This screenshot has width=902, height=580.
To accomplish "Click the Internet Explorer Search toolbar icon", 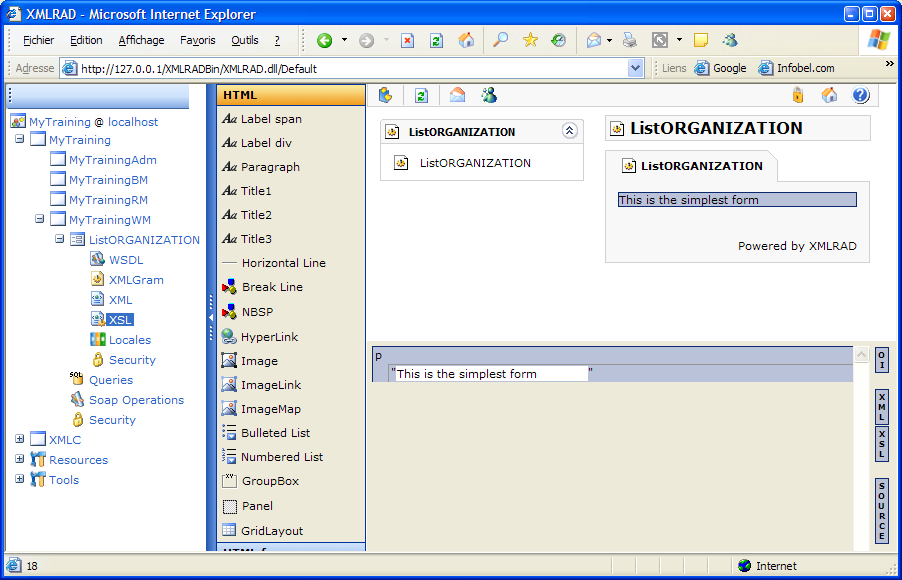I will point(500,40).
